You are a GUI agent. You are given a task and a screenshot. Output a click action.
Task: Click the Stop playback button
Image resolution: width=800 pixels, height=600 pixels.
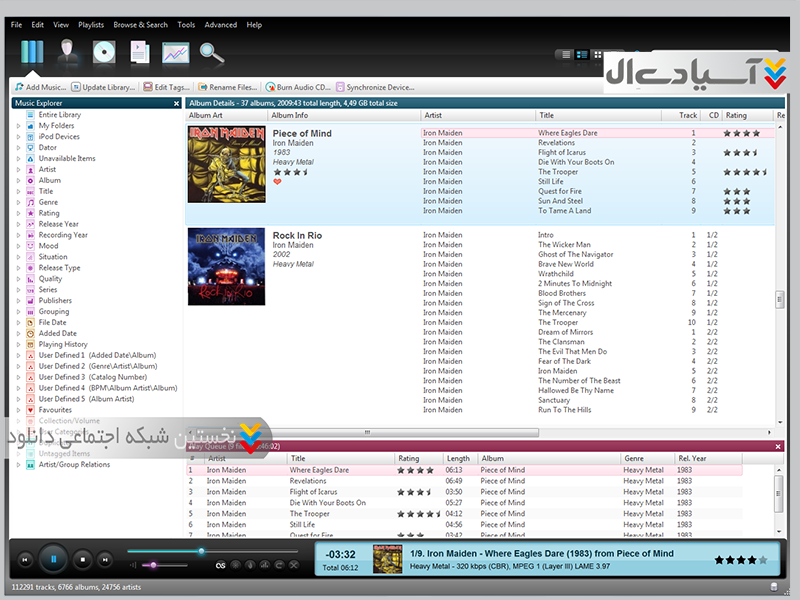tap(84, 560)
